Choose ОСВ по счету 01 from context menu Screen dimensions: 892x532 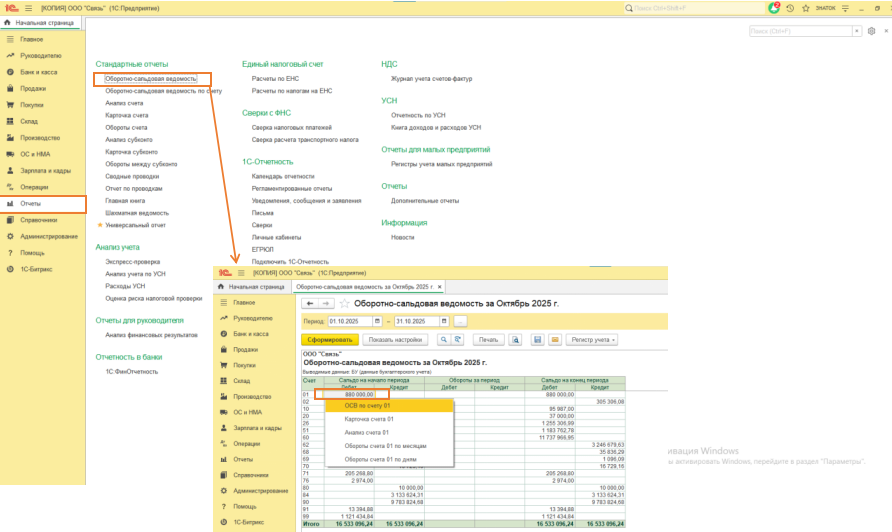pyautogui.click(x=390, y=406)
